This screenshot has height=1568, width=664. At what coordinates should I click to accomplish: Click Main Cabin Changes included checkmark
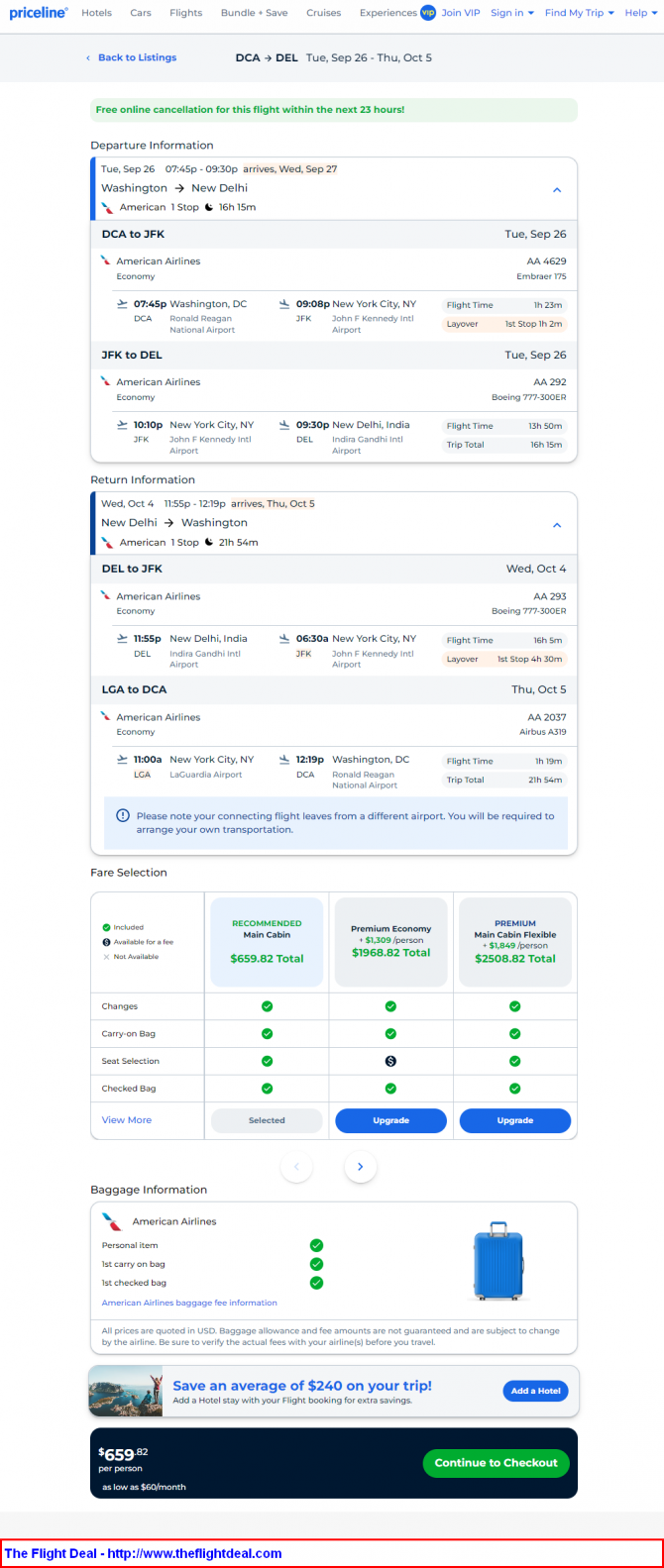[267, 1006]
